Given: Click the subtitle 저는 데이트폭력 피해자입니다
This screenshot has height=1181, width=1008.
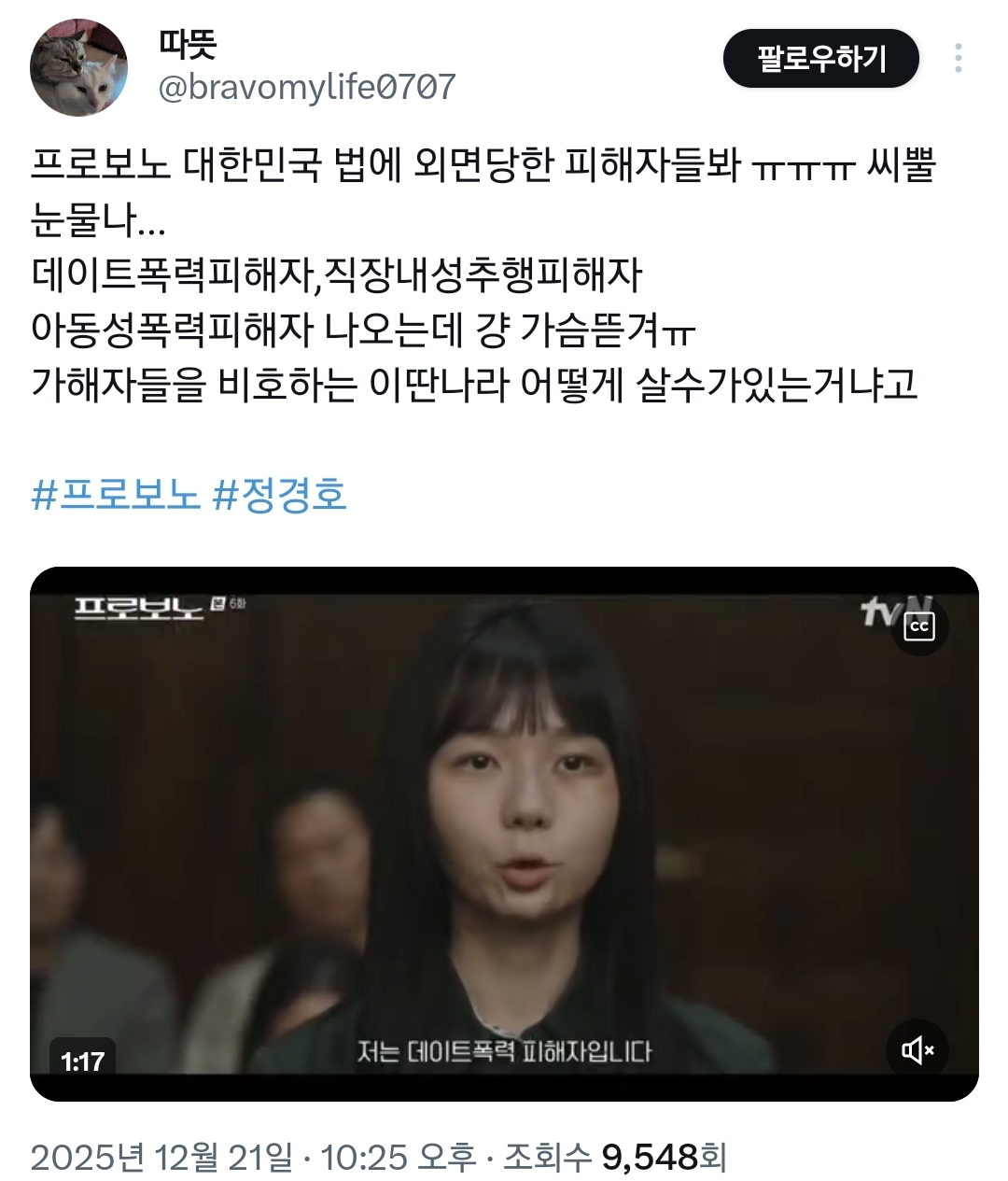Looking at the screenshot, I should click(504, 1051).
